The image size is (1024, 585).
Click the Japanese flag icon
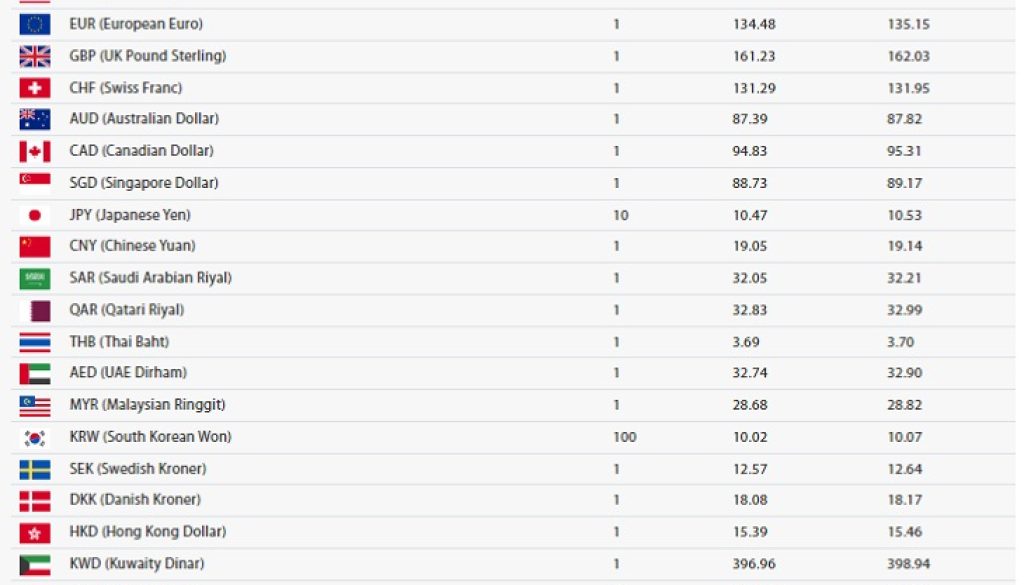pyautogui.click(x=34, y=215)
